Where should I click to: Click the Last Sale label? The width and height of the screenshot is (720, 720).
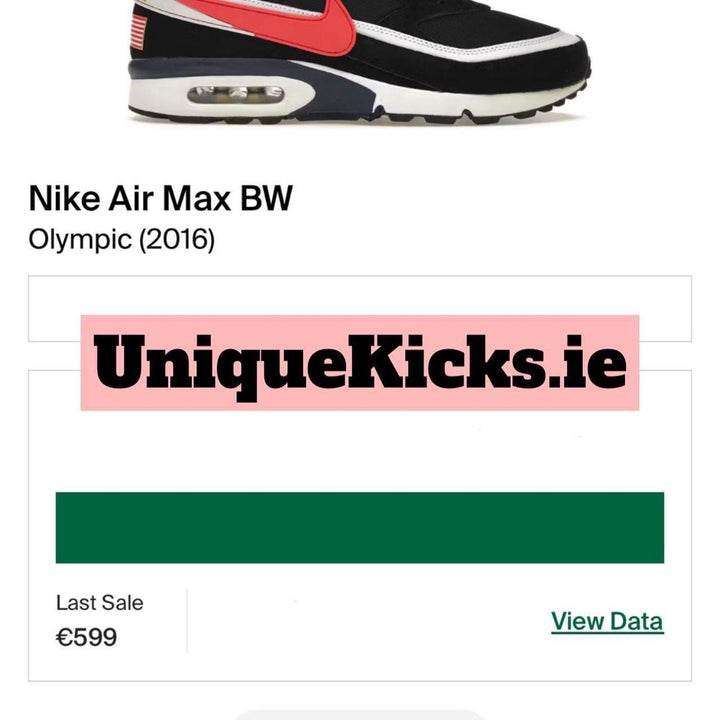pos(100,603)
